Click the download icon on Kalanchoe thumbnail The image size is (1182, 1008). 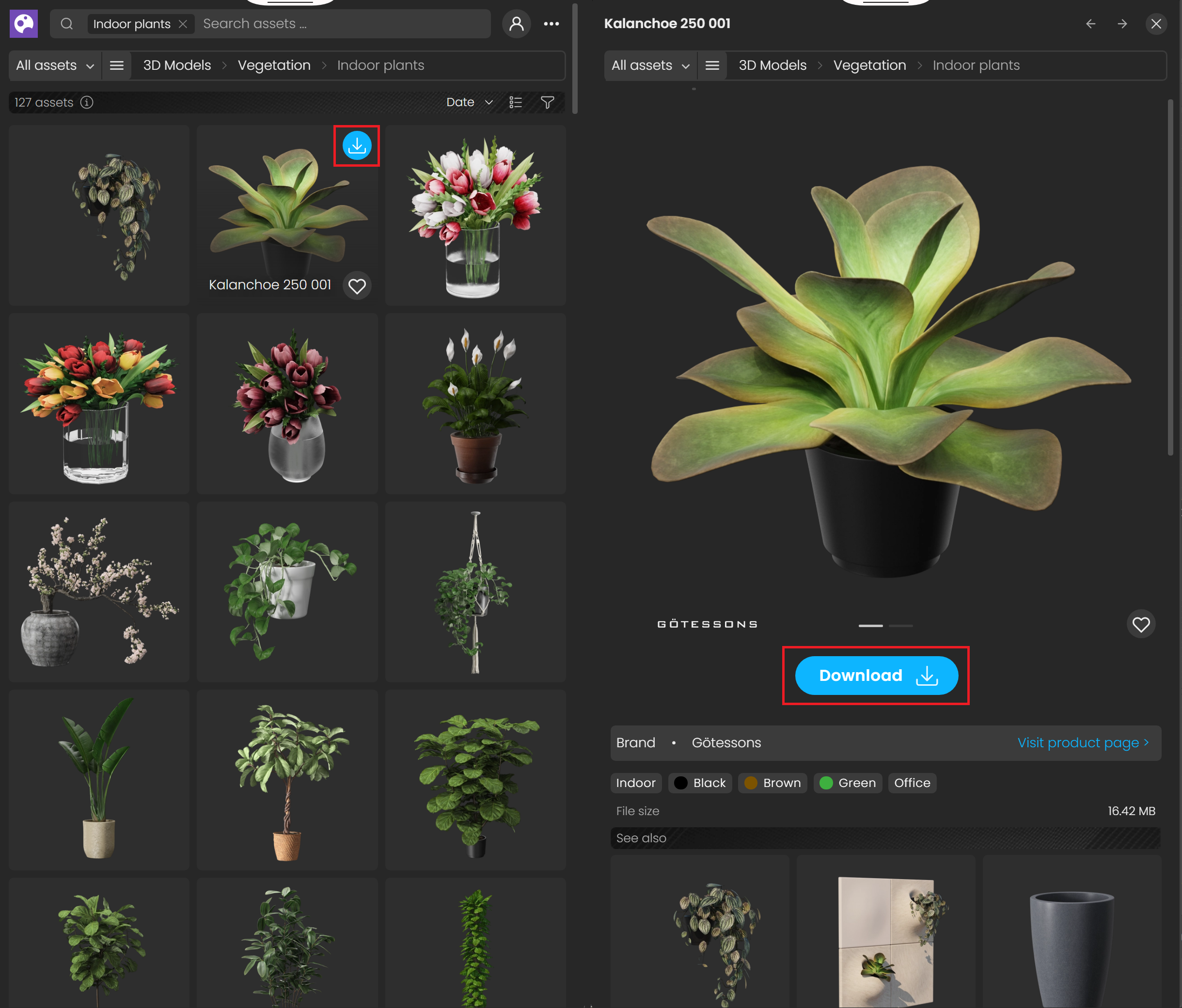pyautogui.click(x=357, y=145)
